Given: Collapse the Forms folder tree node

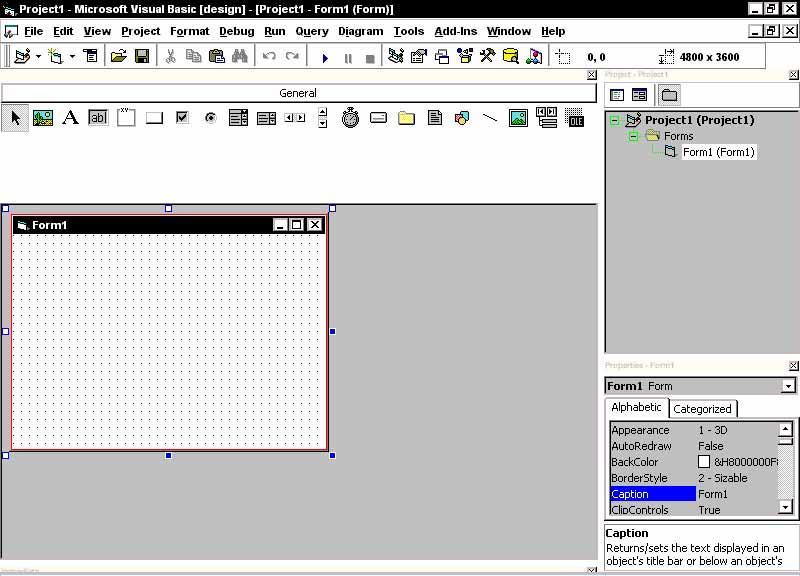Looking at the screenshot, I should 633,136.
